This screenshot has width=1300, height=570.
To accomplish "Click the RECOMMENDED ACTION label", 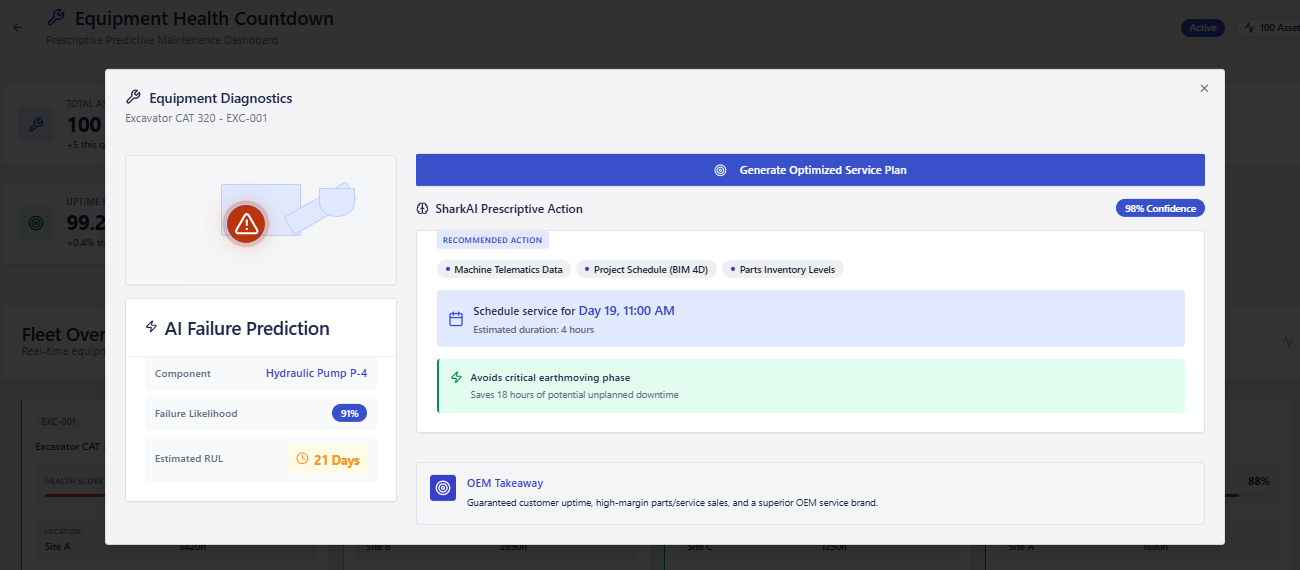I will (493, 240).
